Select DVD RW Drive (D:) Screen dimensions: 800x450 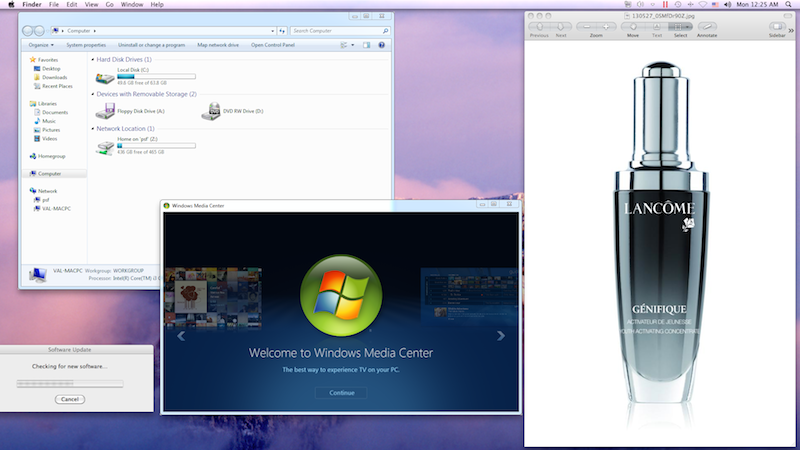pos(233,111)
